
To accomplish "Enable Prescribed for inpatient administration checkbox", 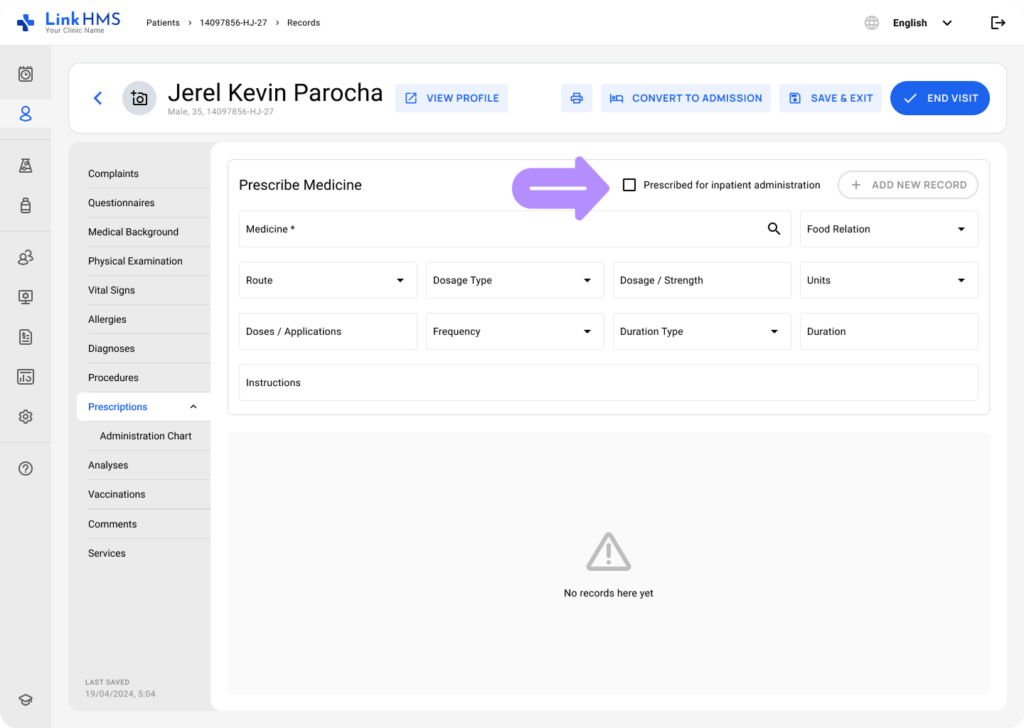I will tap(629, 185).
